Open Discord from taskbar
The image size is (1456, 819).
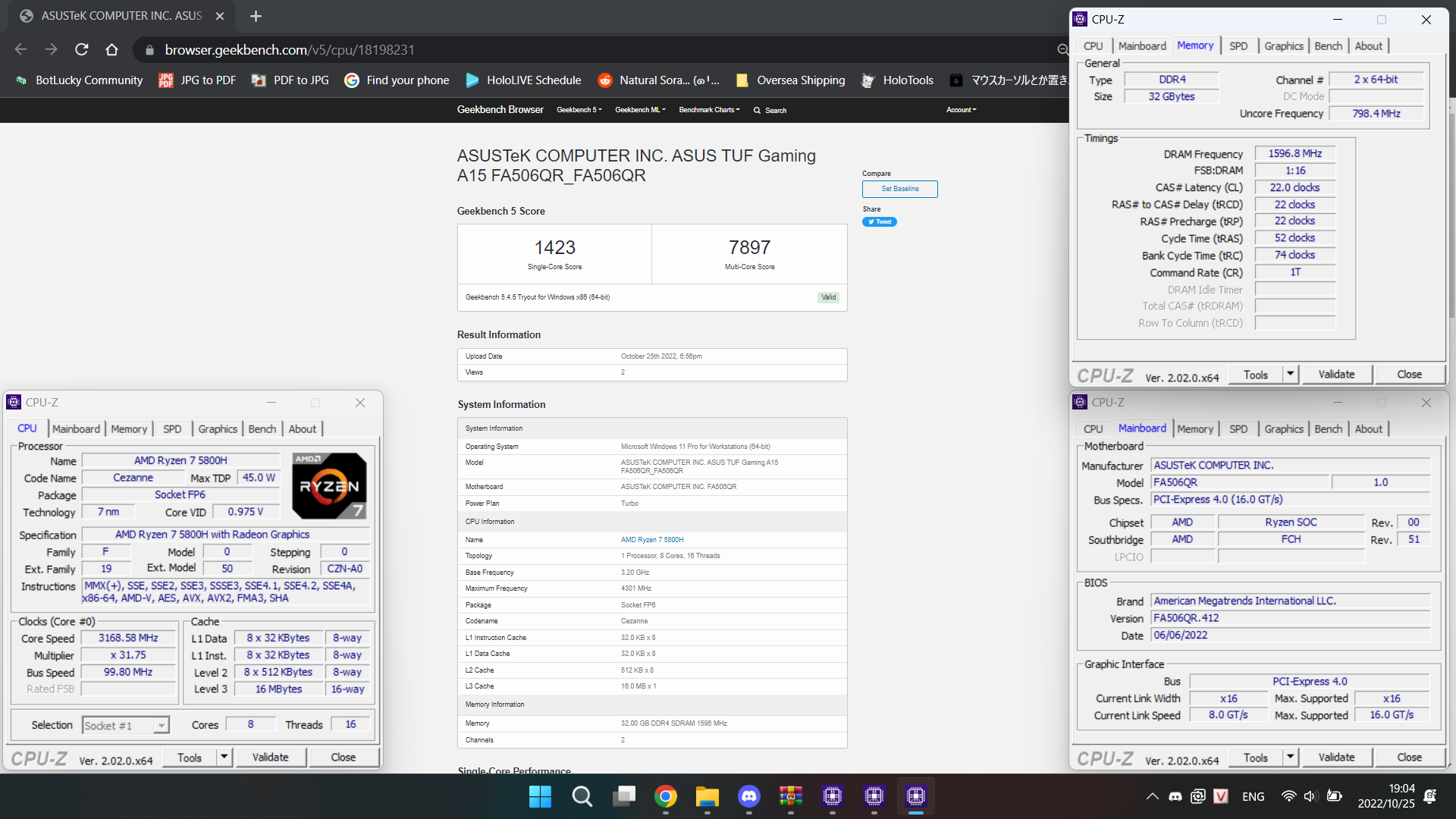pyautogui.click(x=748, y=796)
